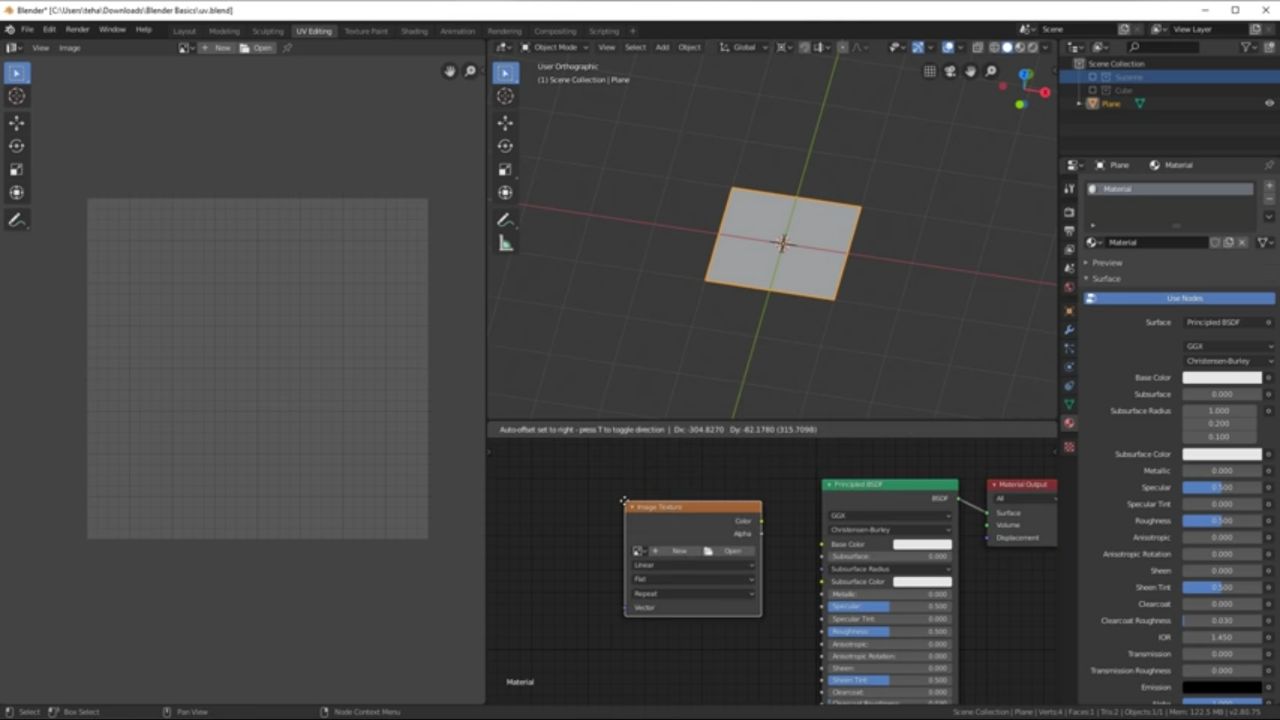
Task: Switch to the Layout workspace tab
Action: (x=184, y=31)
